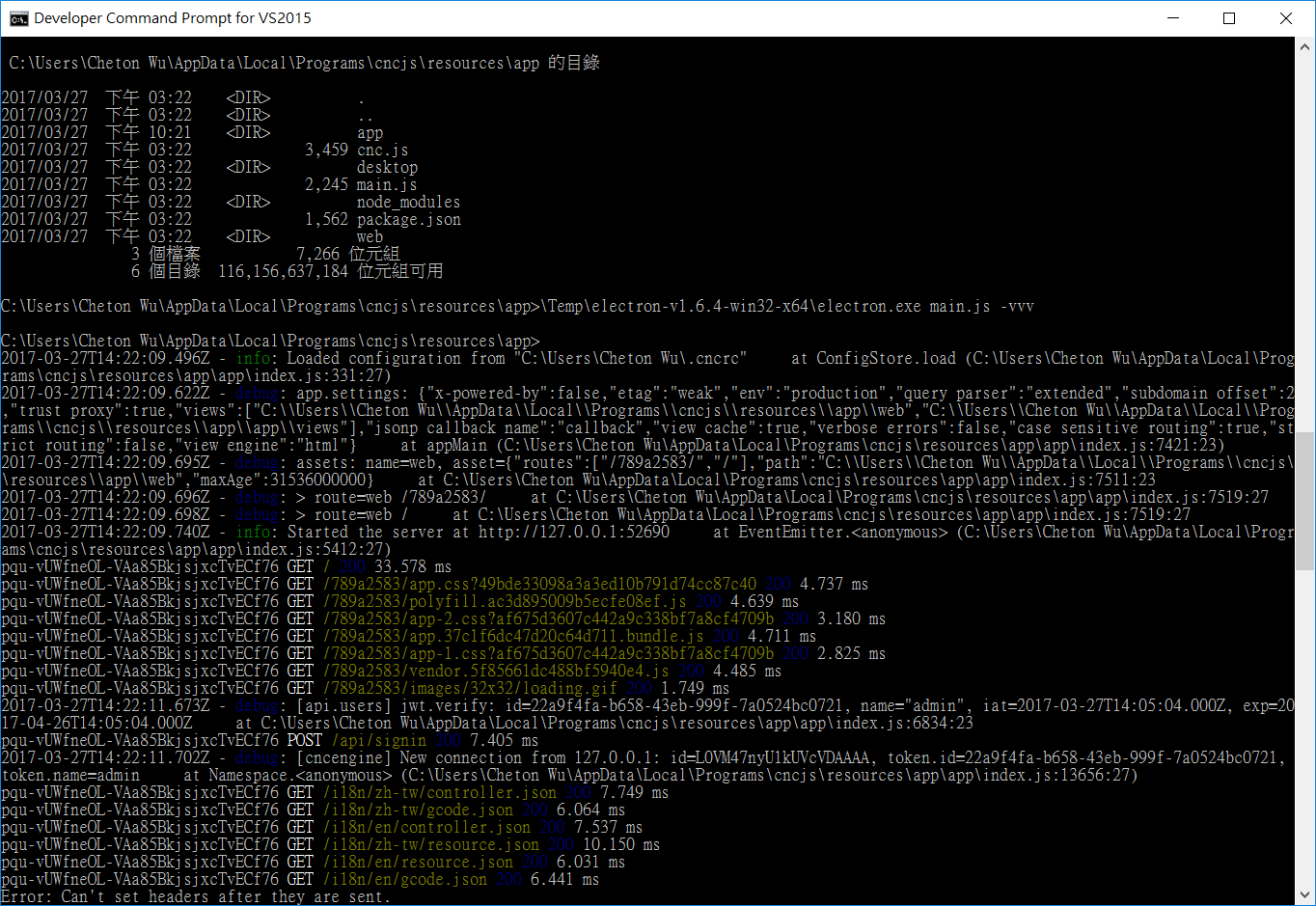Click the scrollbar track above the thumb

(x=1305, y=241)
